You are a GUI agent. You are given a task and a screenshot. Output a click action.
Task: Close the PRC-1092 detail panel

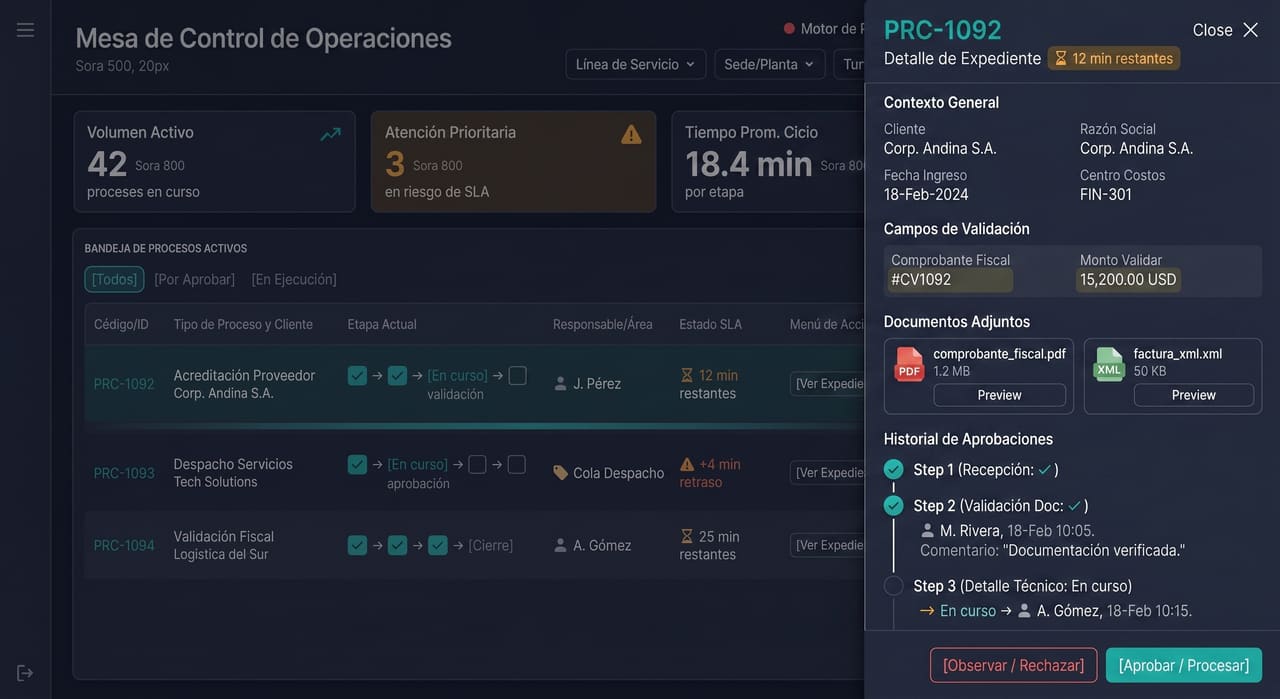(1226, 30)
